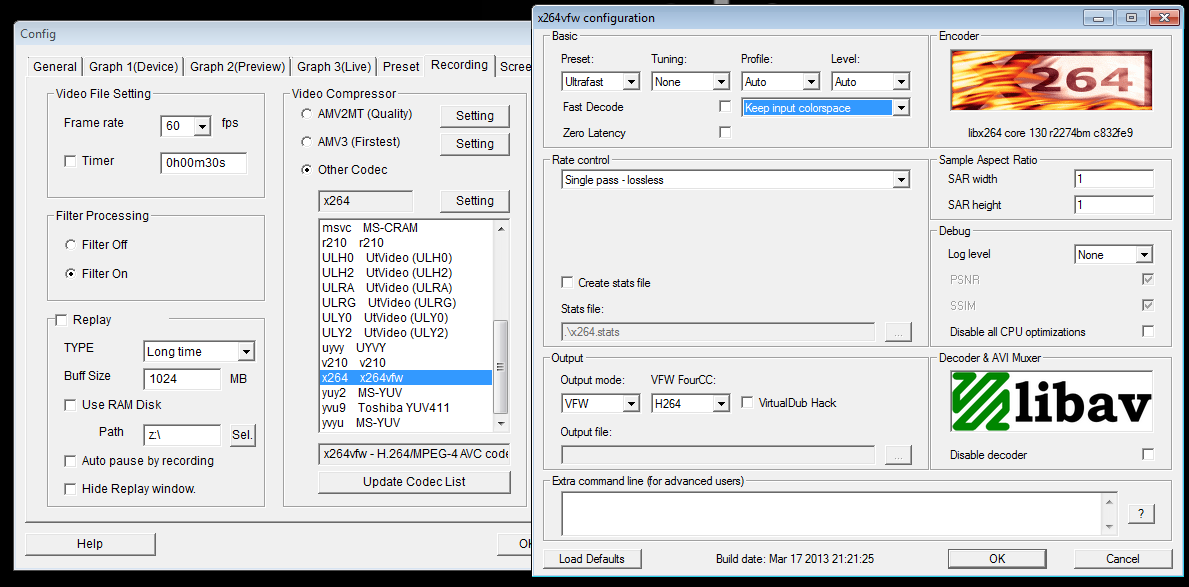Switch to the General tab
This screenshot has height=587, width=1189.
coord(54,67)
